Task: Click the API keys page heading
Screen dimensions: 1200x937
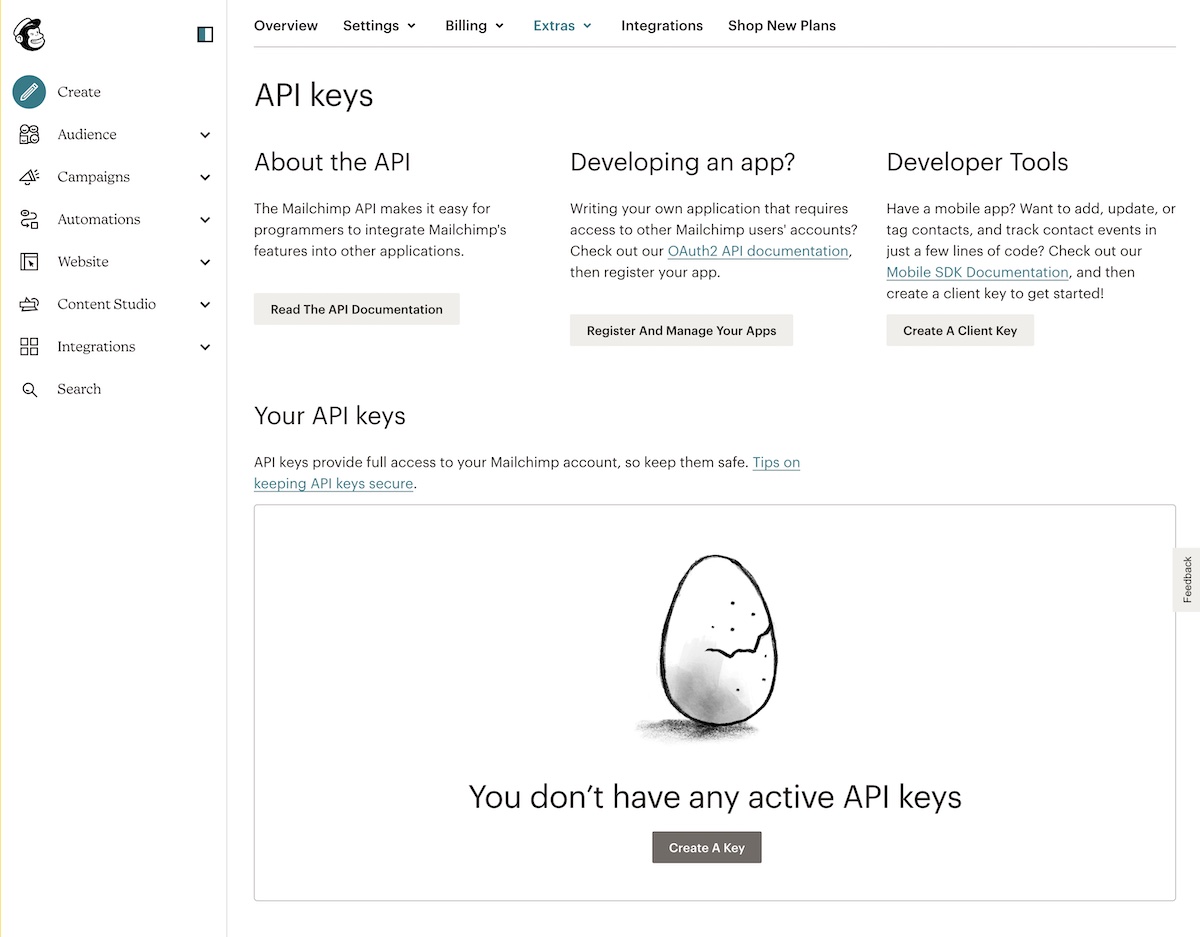Action: click(314, 95)
